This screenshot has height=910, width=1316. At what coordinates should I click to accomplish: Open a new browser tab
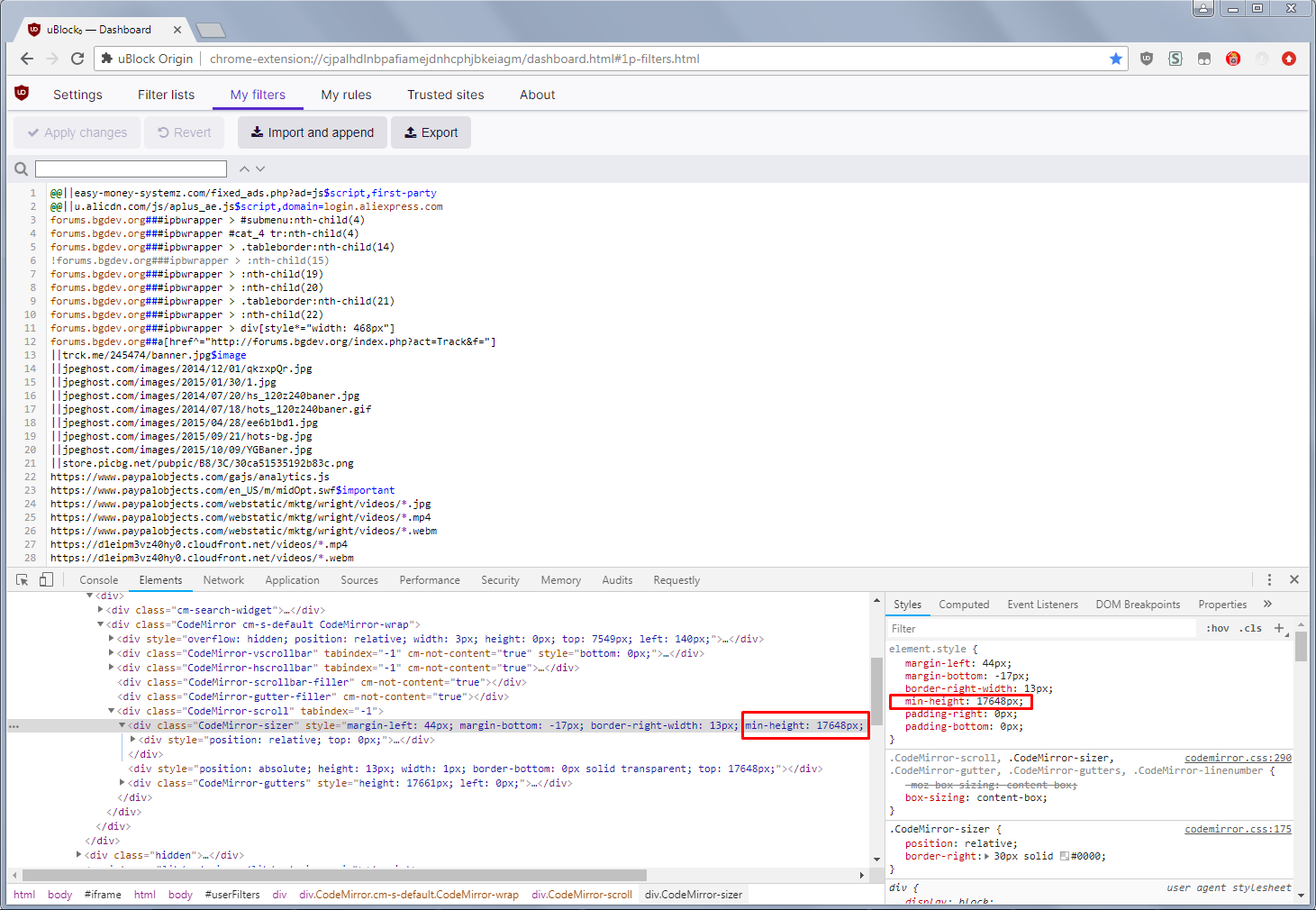(x=211, y=31)
